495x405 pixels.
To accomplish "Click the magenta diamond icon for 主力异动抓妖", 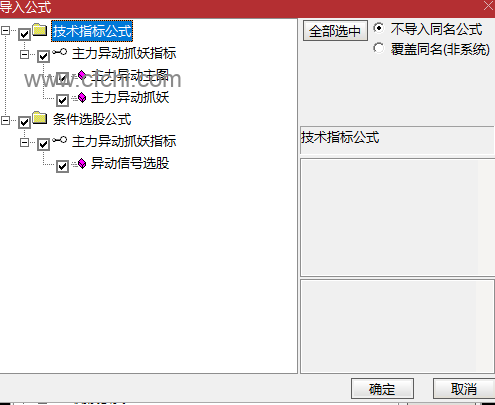I will click(x=82, y=97).
